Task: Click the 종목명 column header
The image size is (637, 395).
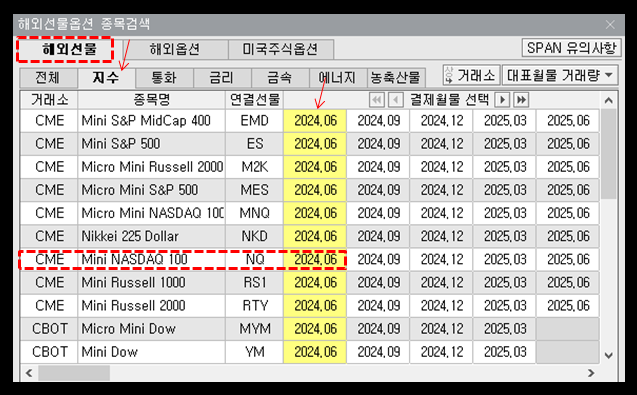Action: pos(152,100)
